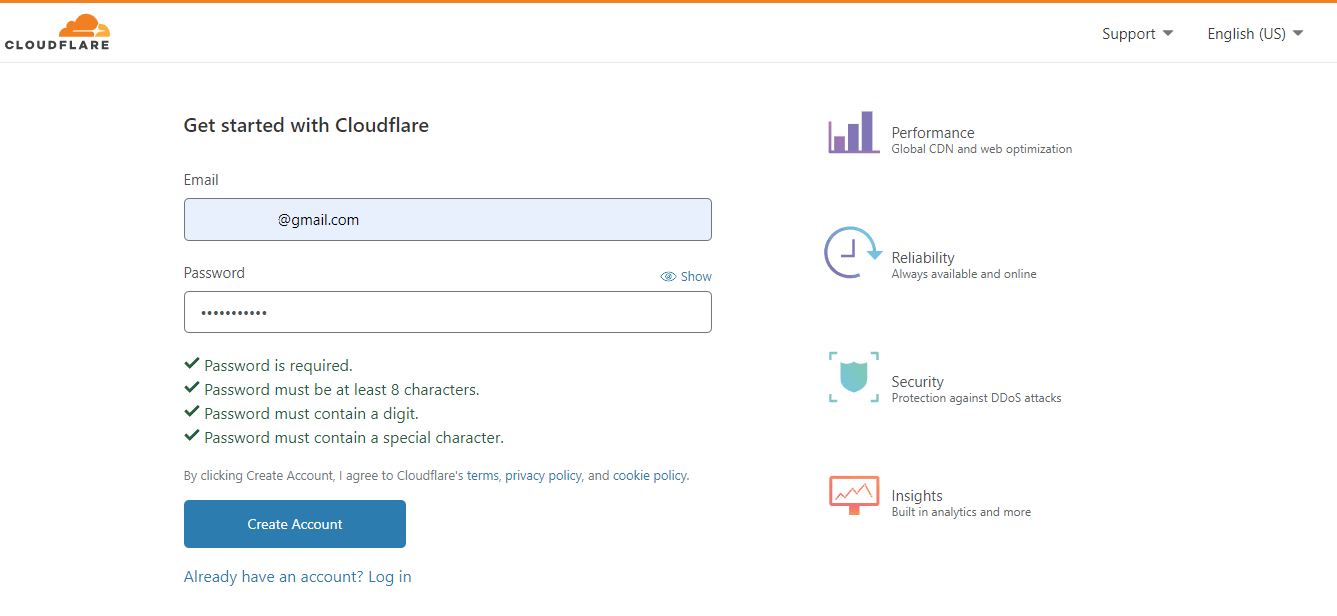
Task: Click checkmark next to 'Password is required'
Action: point(192,365)
